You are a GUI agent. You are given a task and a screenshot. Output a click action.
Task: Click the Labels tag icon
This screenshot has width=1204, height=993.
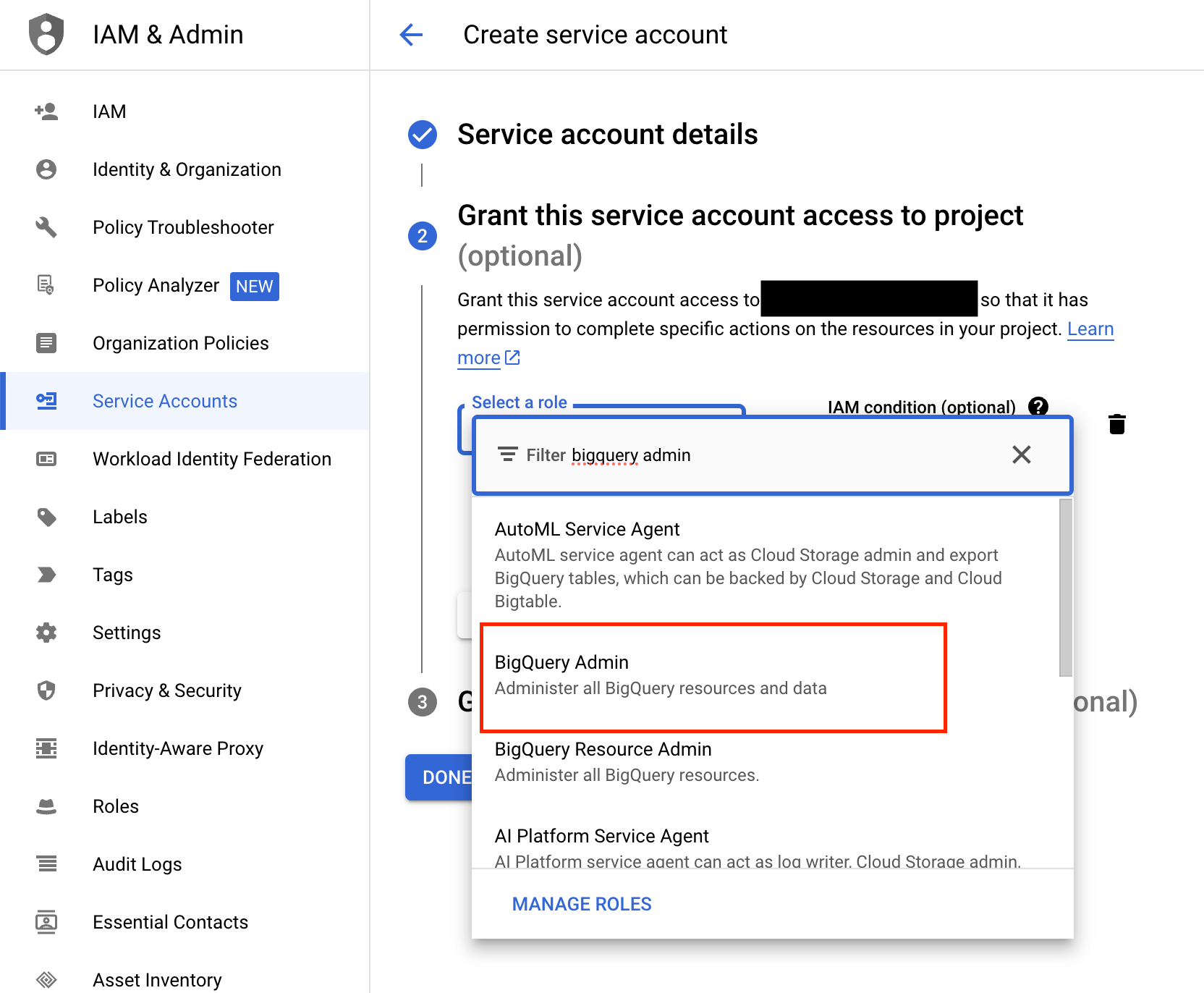46,517
